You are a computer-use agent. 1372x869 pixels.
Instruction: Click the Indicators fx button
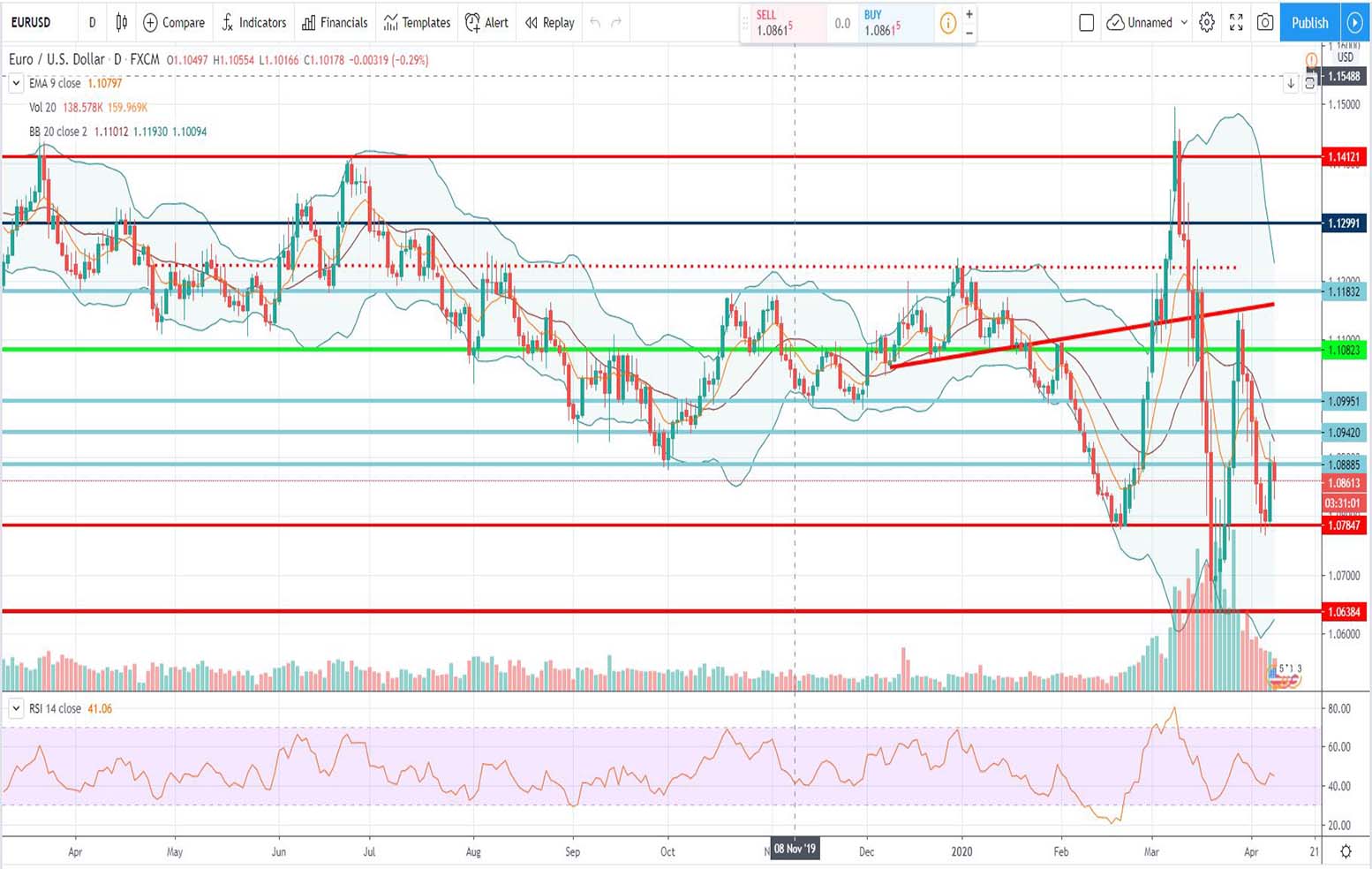[x=253, y=22]
